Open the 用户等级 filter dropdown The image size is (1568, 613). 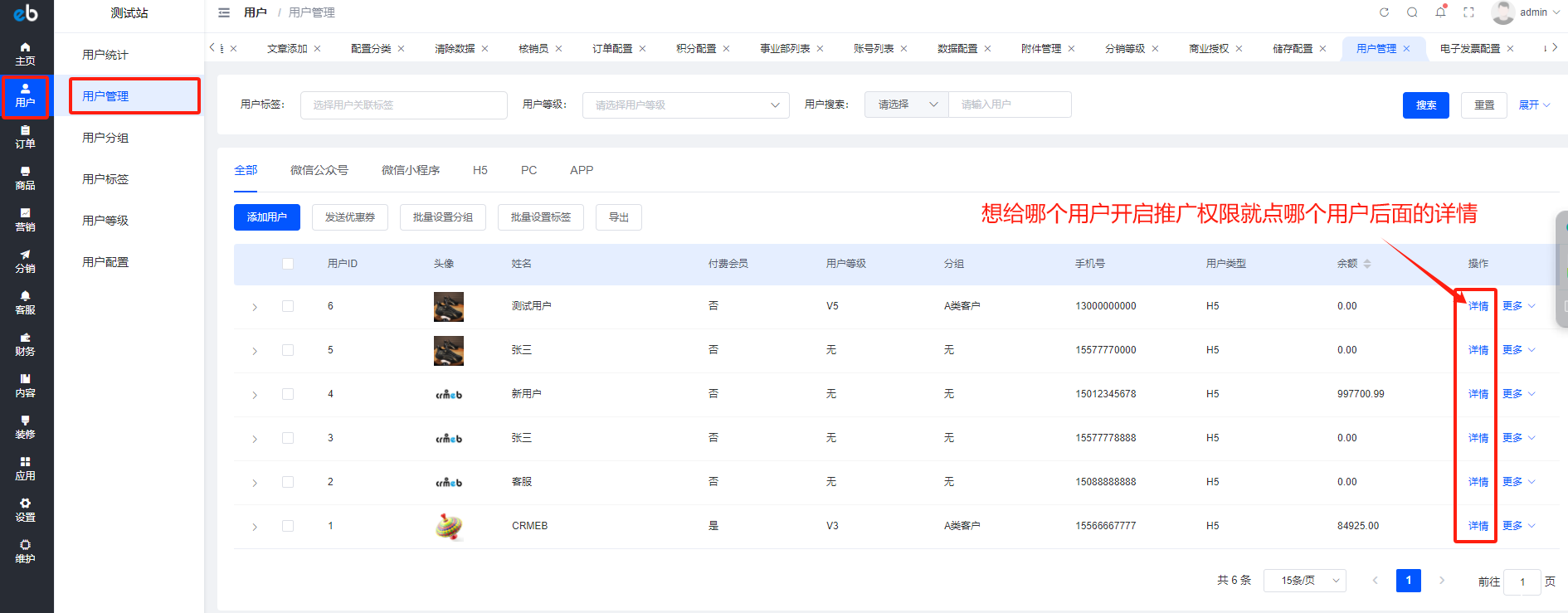coord(685,105)
